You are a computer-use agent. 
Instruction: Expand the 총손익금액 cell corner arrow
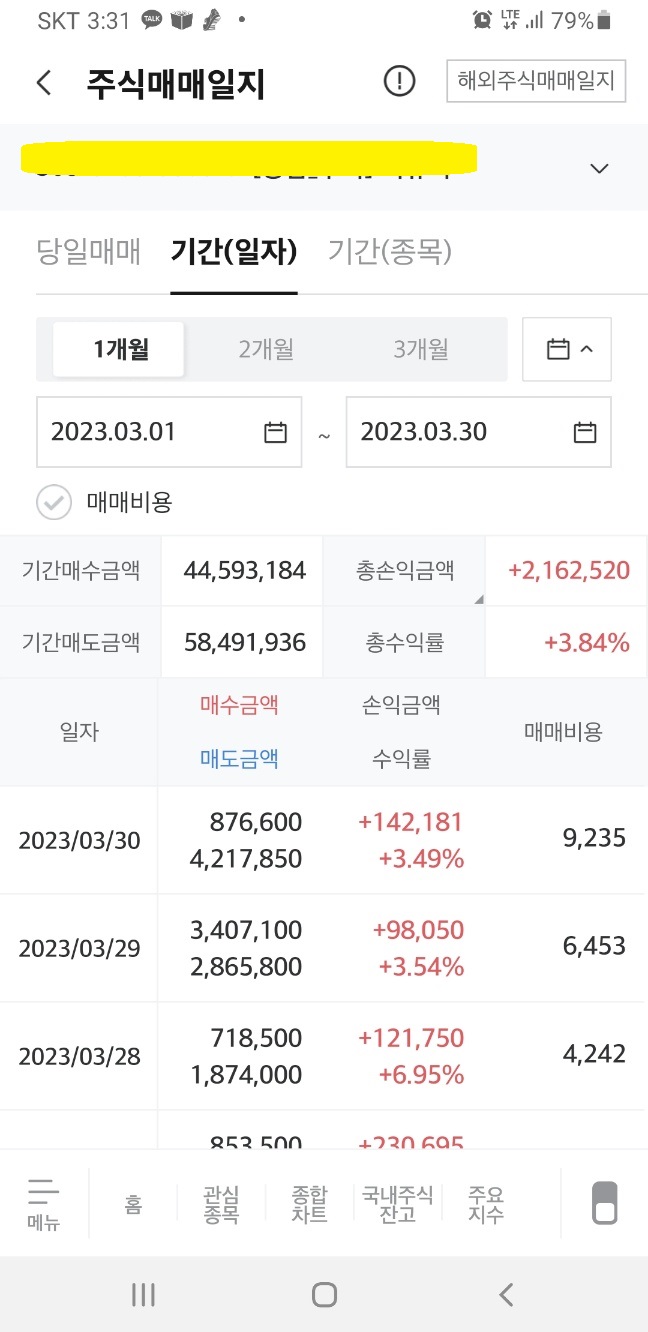click(x=477, y=599)
